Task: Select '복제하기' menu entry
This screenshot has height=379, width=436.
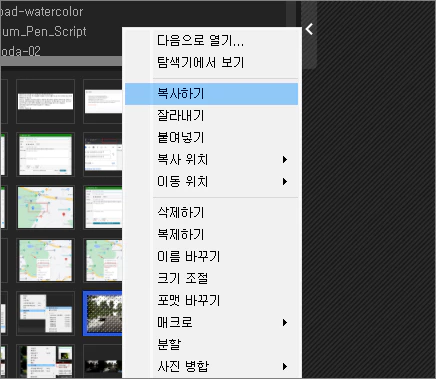Action: point(211,235)
